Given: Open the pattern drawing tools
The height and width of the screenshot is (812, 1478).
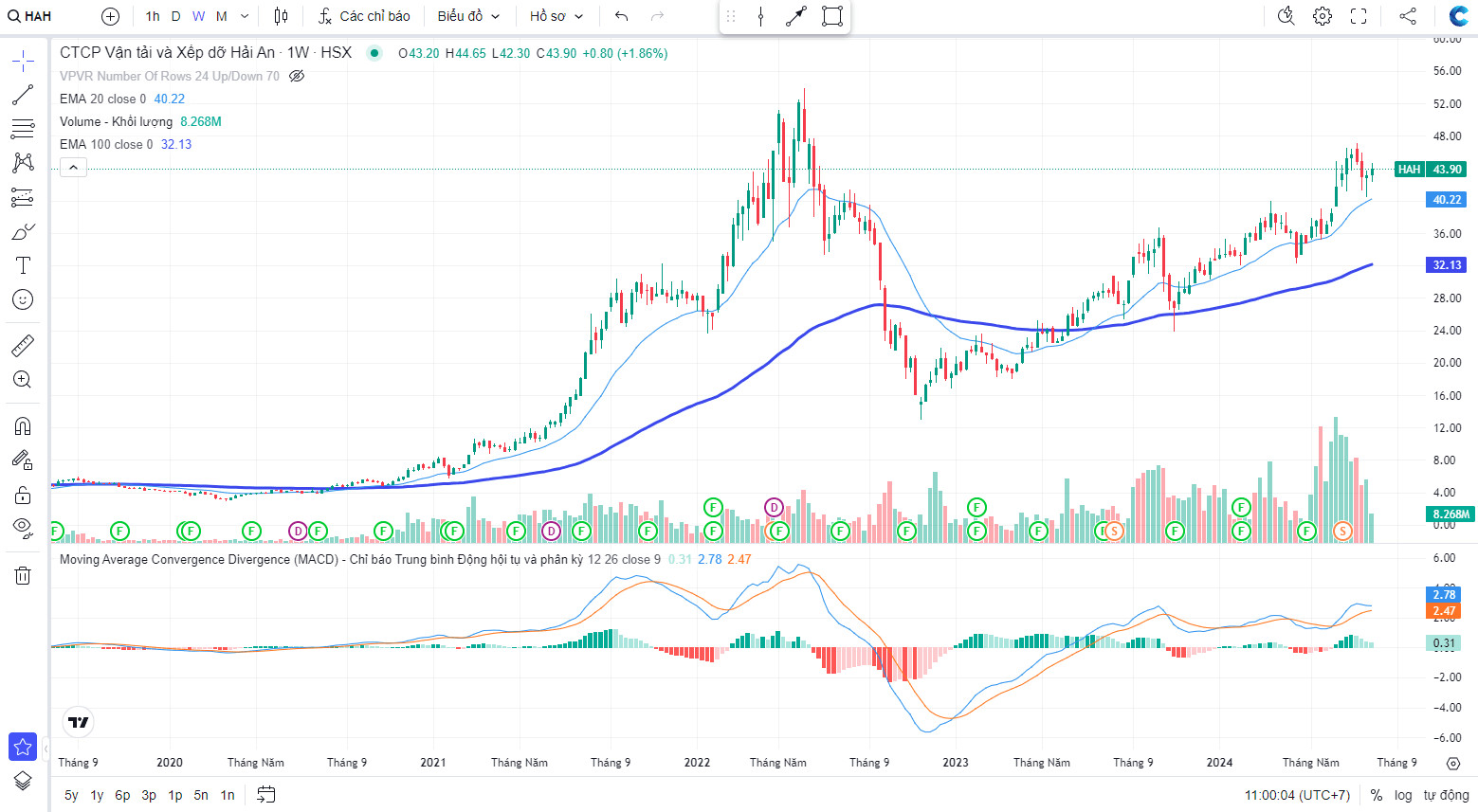Looking at the screenshot, I should pos(23,163).
